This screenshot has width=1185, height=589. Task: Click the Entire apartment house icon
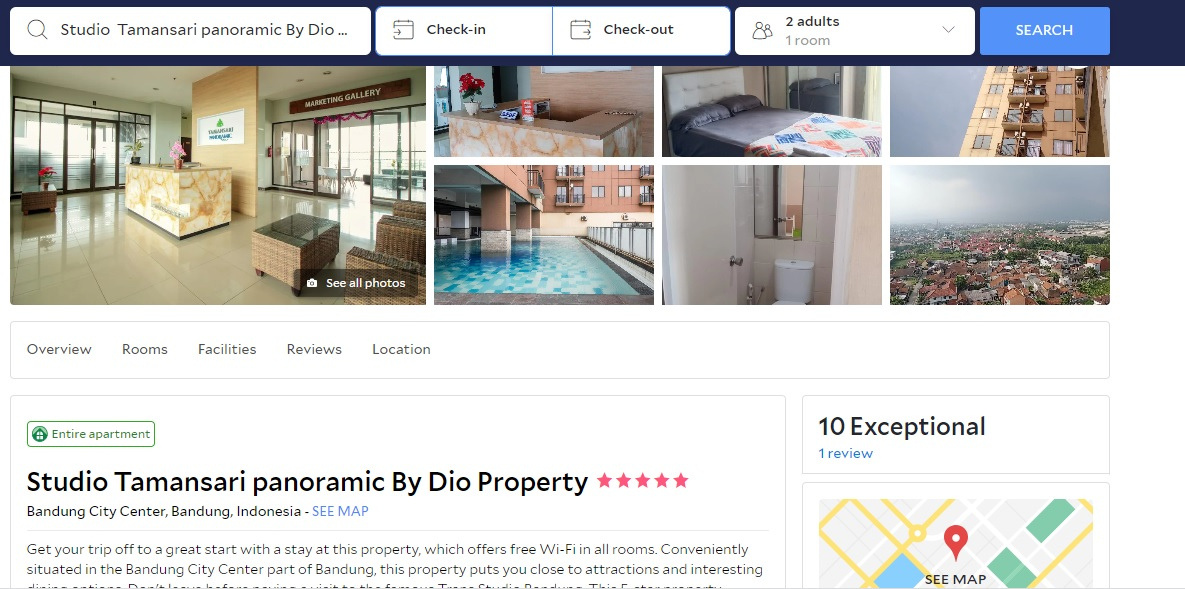point(39,435)
